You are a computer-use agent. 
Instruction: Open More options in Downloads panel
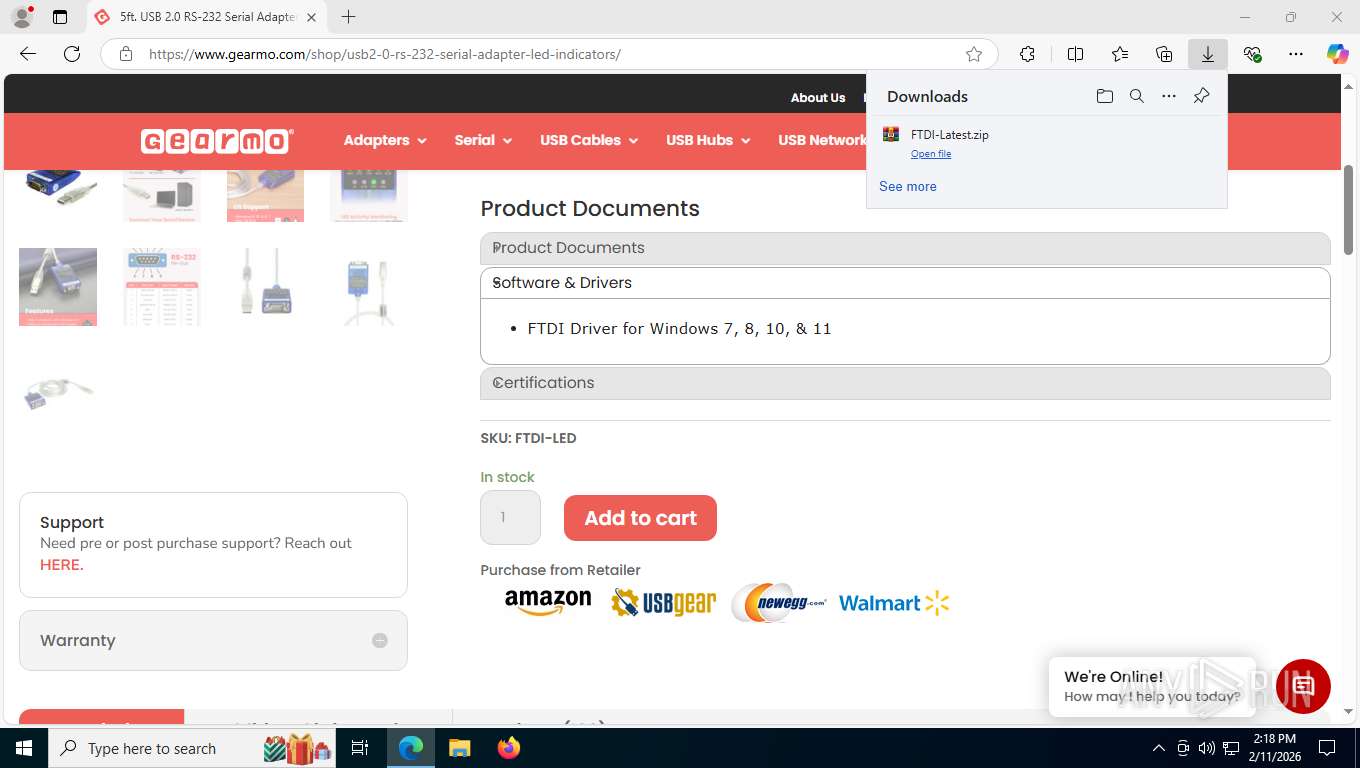[x=1169, y=96]
